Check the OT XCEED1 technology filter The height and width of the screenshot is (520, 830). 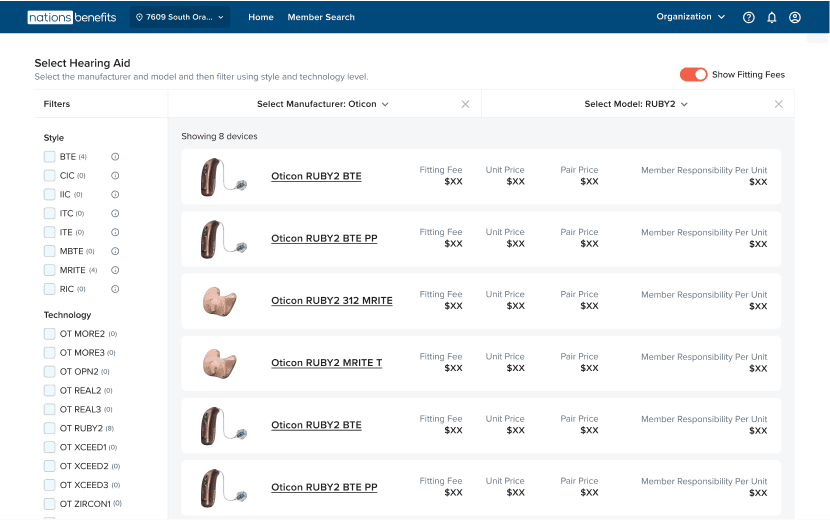pyautogui.click(x=50, y=447)
